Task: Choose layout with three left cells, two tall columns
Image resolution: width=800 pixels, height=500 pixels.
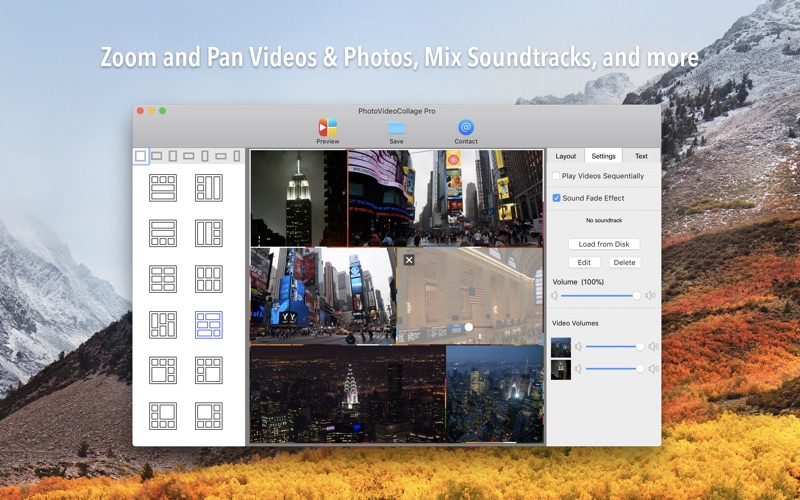Action: [209, 188]
